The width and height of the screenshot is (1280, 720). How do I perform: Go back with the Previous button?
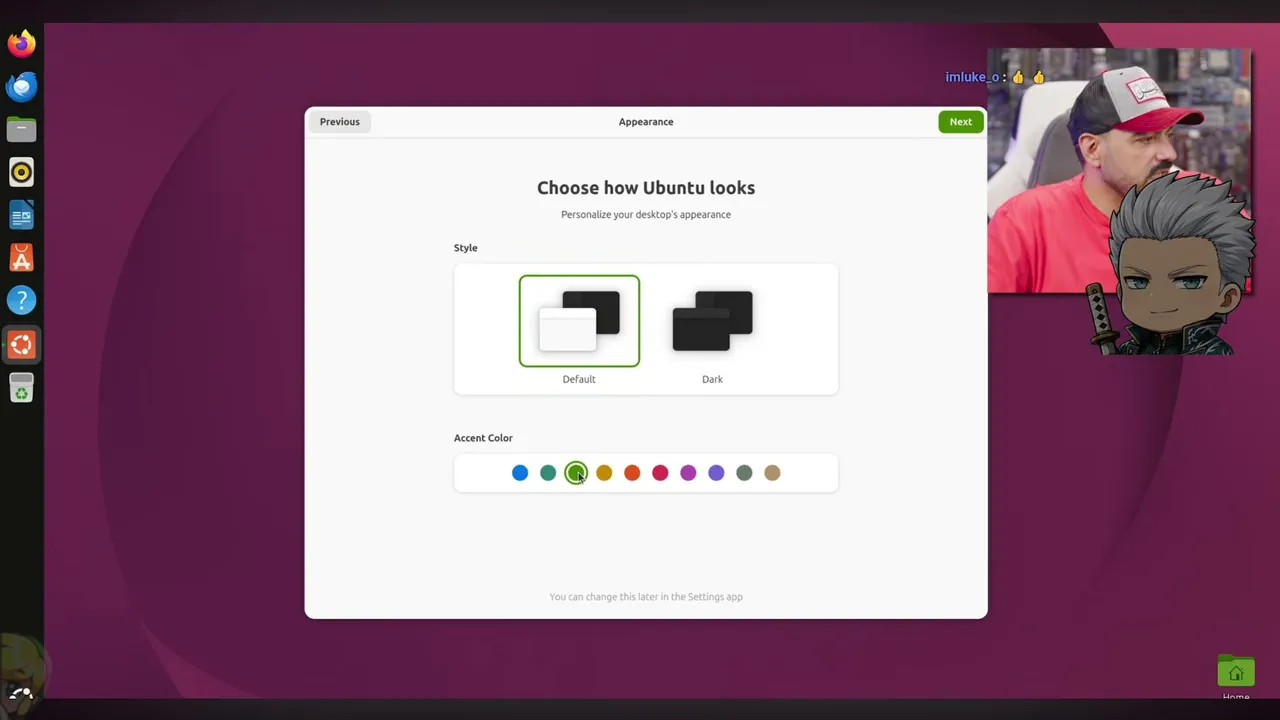coord(340,122)
